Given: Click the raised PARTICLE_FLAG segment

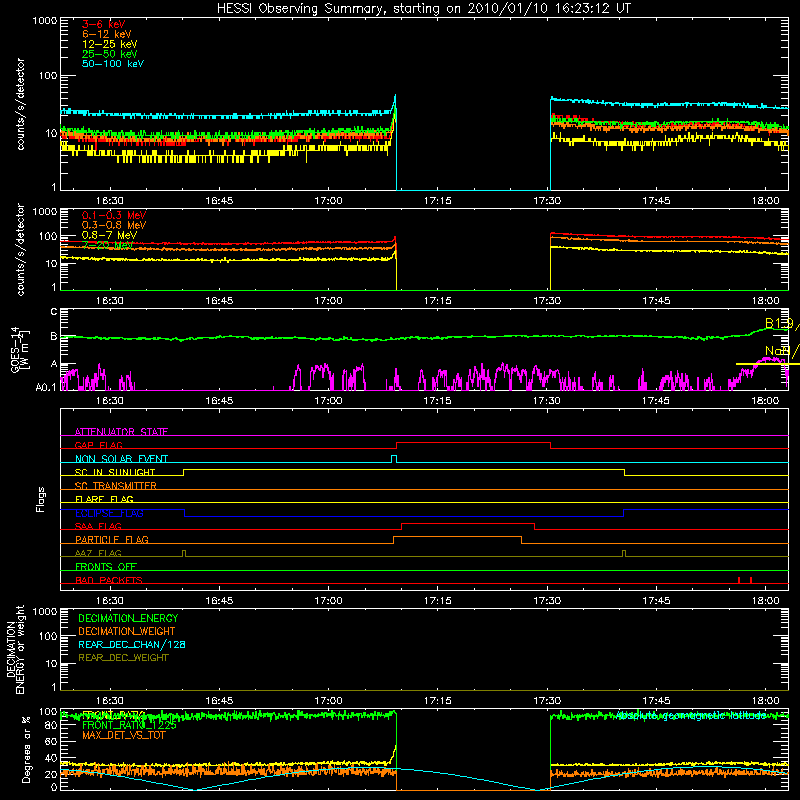Looking at the screenshot, I should click(x=457, y=537).
